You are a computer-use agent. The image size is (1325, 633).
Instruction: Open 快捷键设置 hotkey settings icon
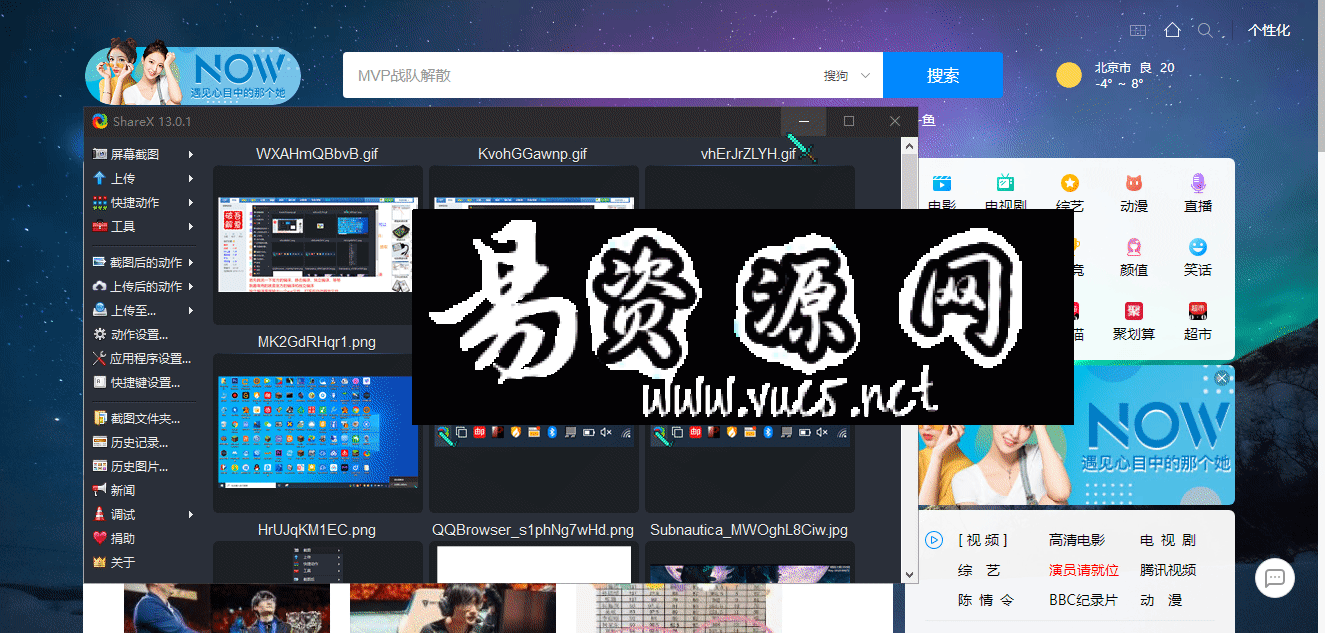coord(99,382)
